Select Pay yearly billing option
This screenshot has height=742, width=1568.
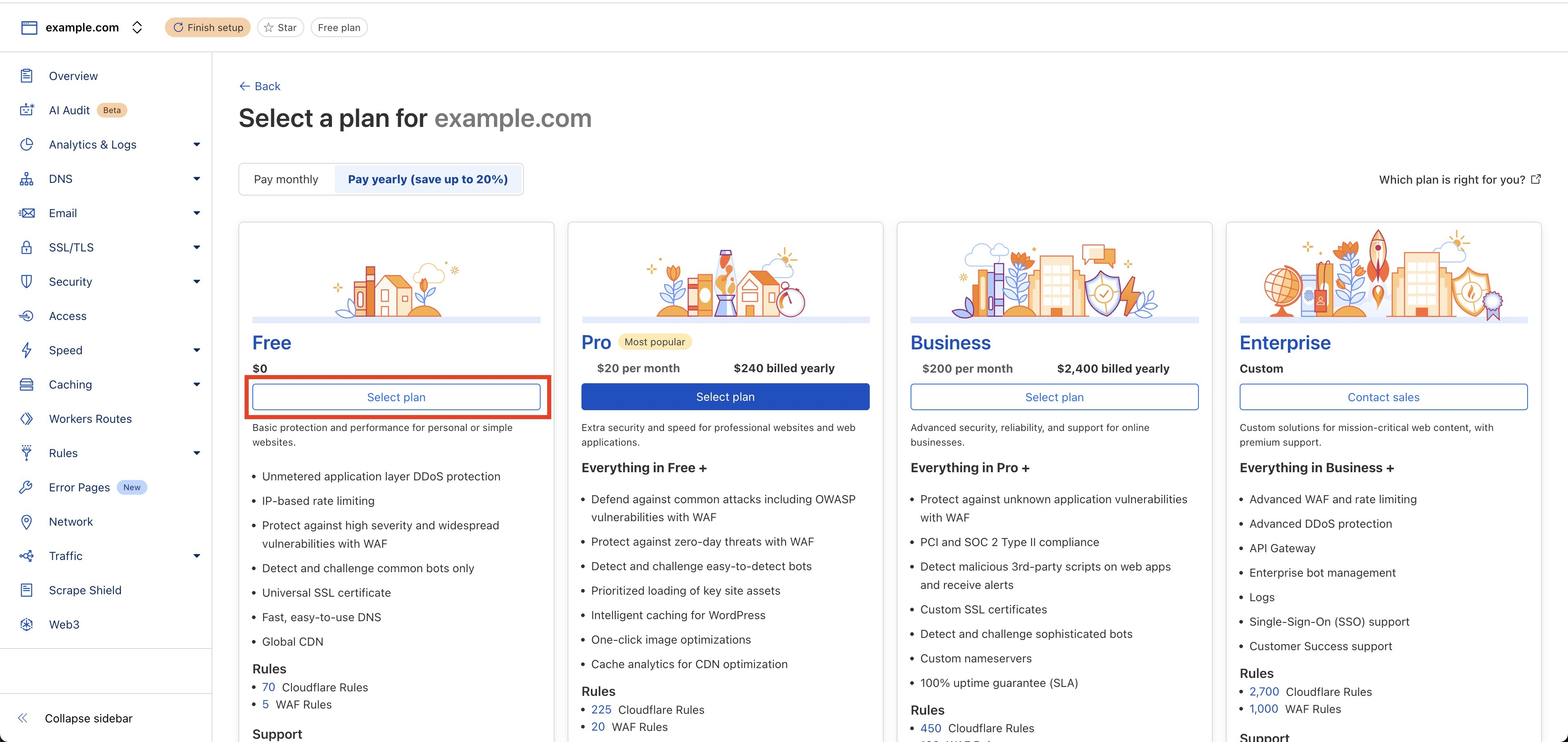[427, 180]
